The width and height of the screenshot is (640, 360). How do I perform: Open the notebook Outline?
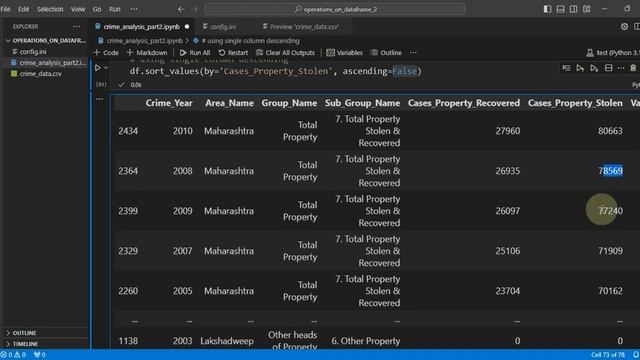386,53
